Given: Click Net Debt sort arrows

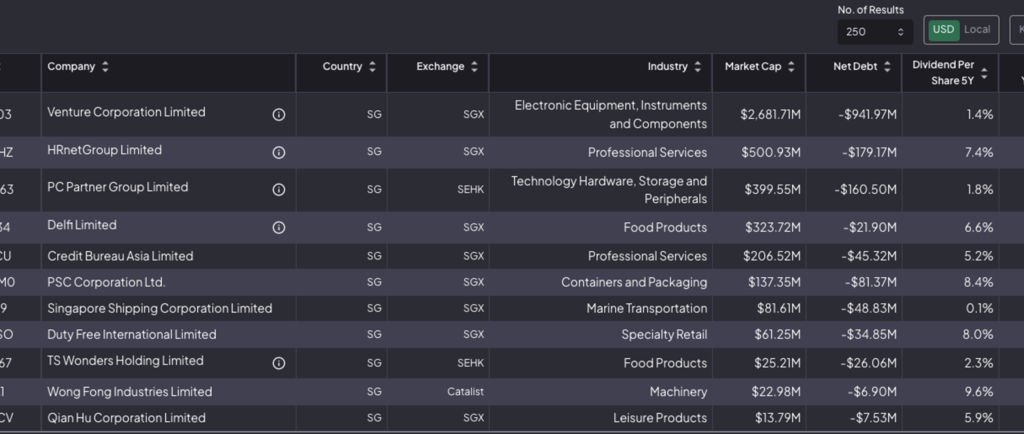Looking at the screenshot, I should tap(887, 67).
